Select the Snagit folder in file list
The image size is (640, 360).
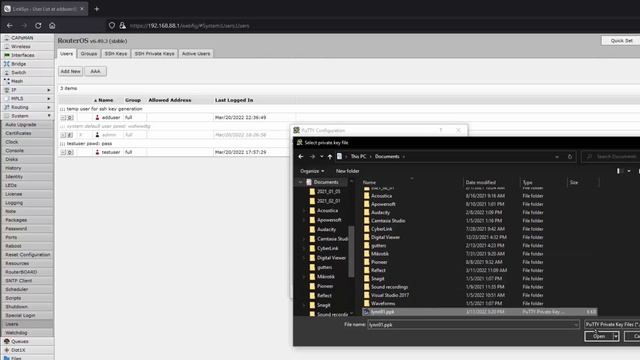[378, 279]
